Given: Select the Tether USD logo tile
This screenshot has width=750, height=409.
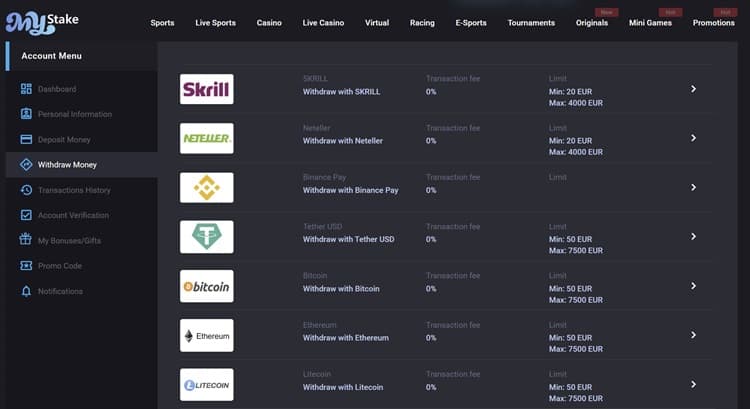Looking at the screenshot, I should pyautogui.click(x=207, y=237).
